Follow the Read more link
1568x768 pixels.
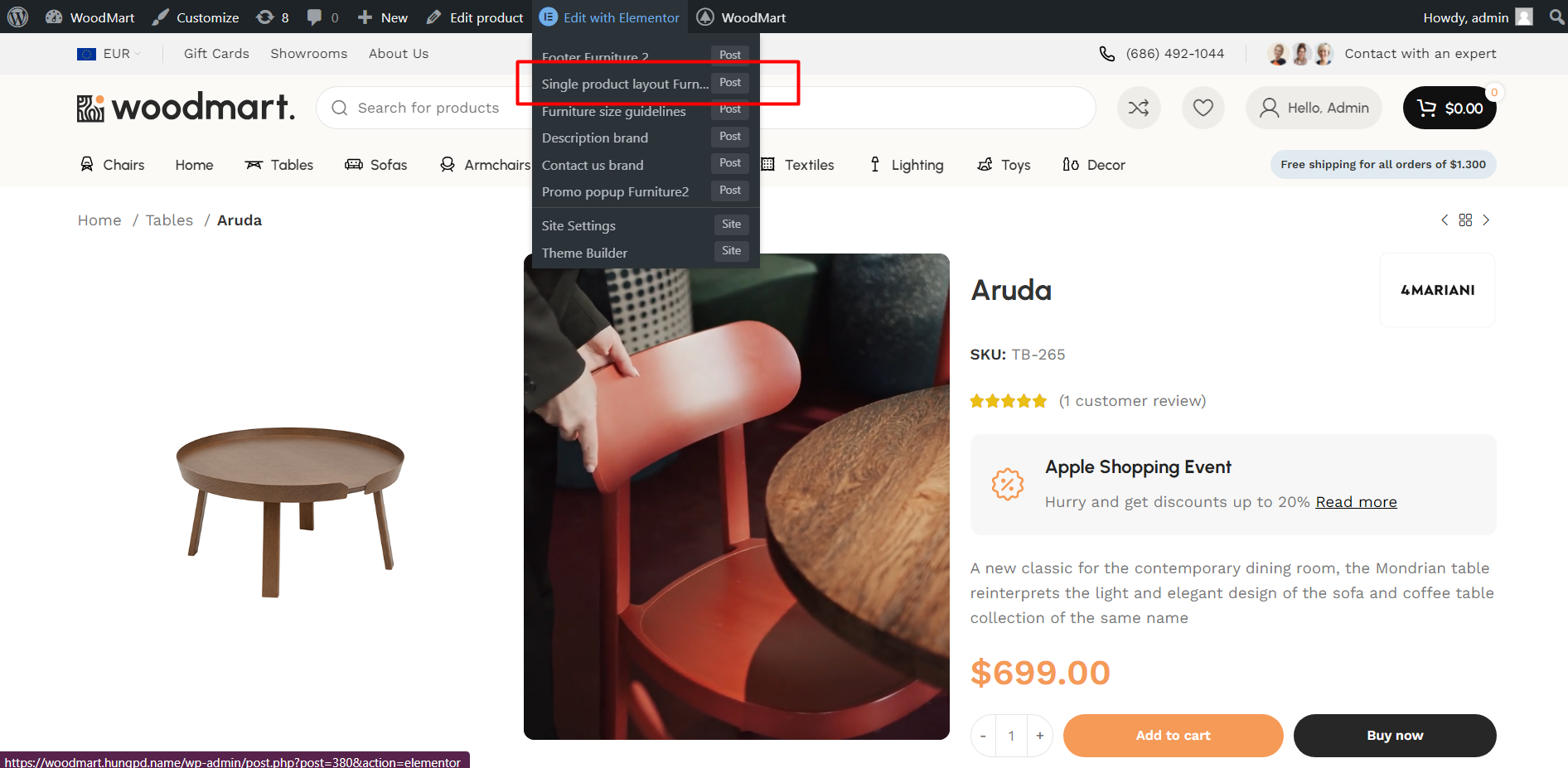(1356, 502)
